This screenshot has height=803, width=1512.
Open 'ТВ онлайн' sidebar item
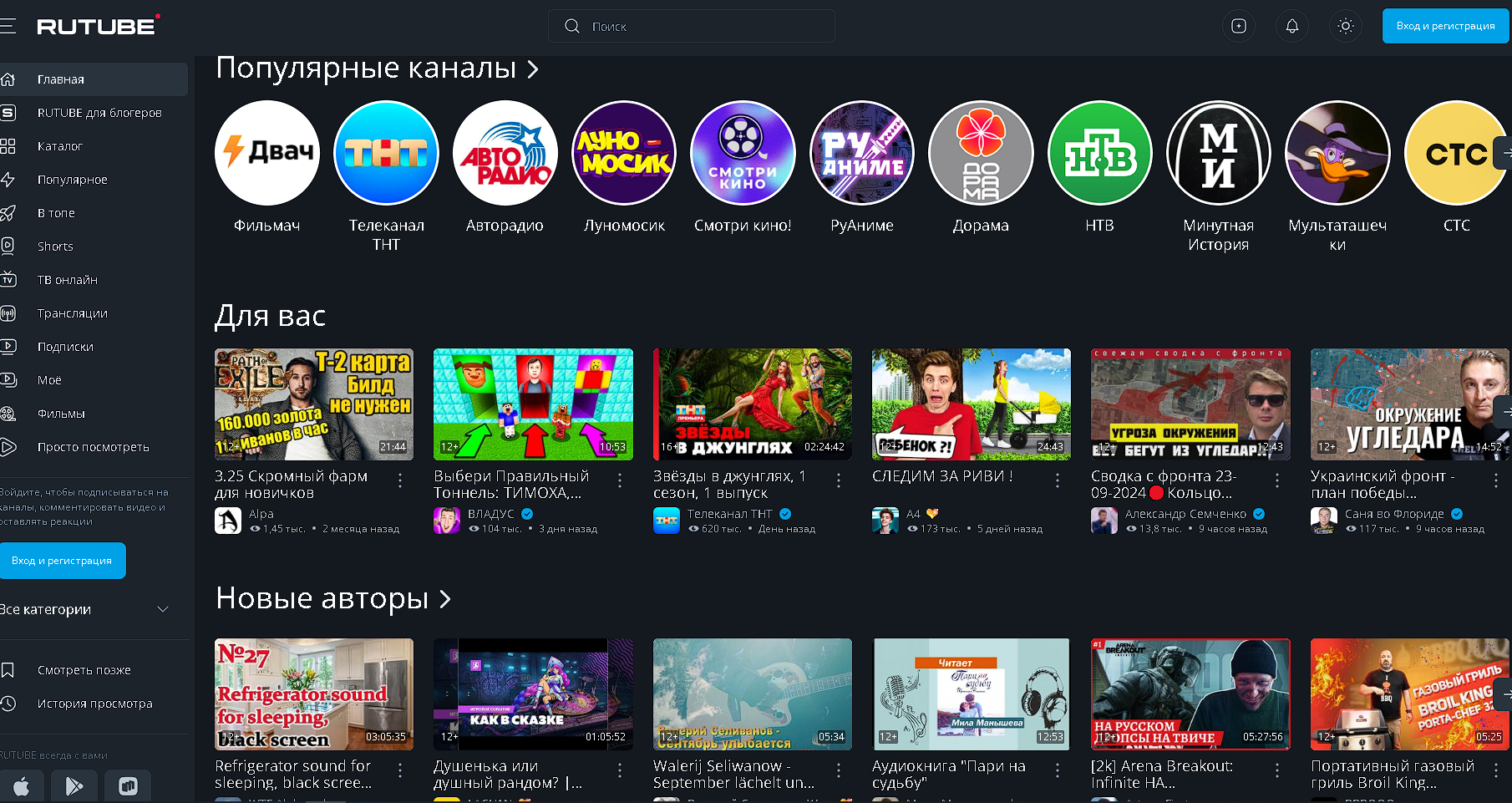92,280
